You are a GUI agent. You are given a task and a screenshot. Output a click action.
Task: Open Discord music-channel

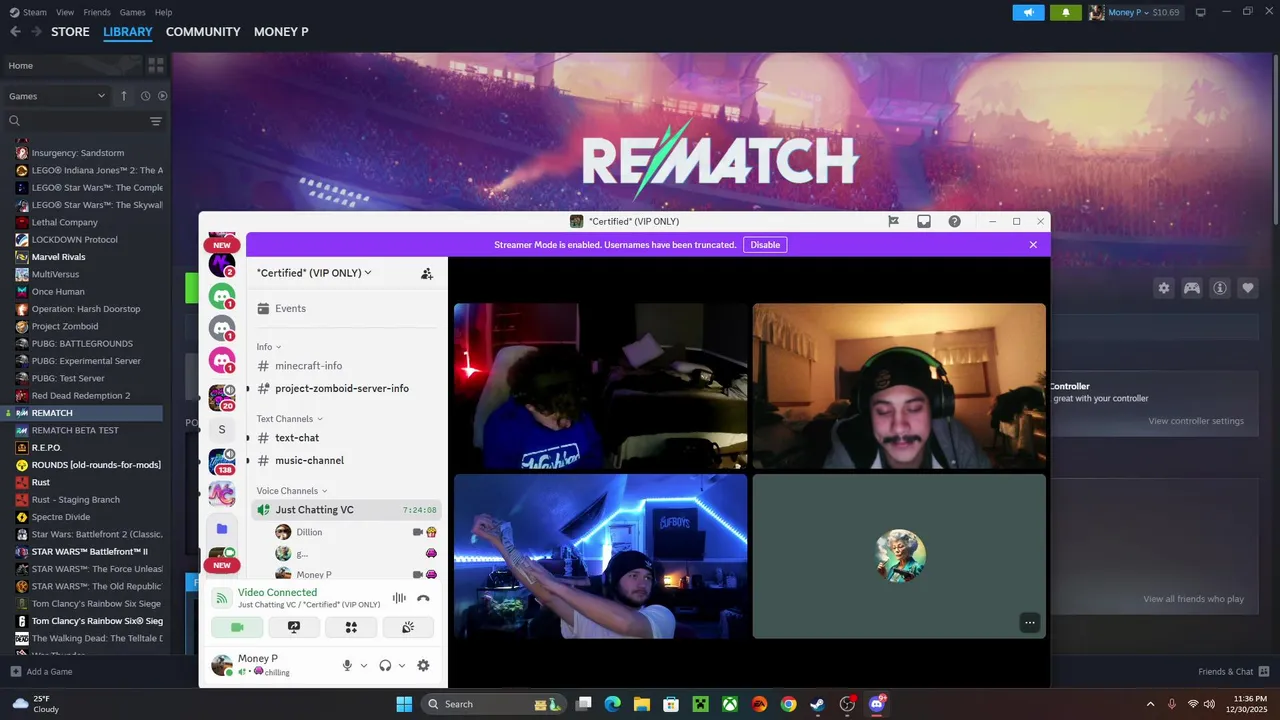click(x=344, y=460)
